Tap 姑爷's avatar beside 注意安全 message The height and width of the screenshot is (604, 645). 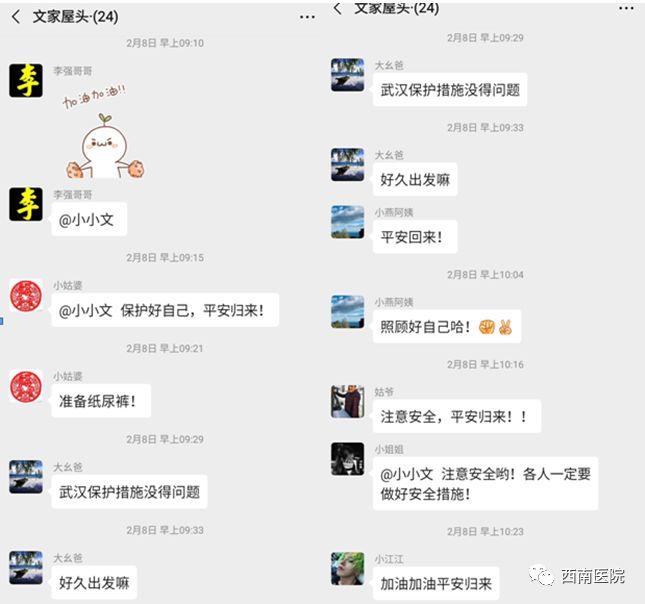tap(348, 401)
